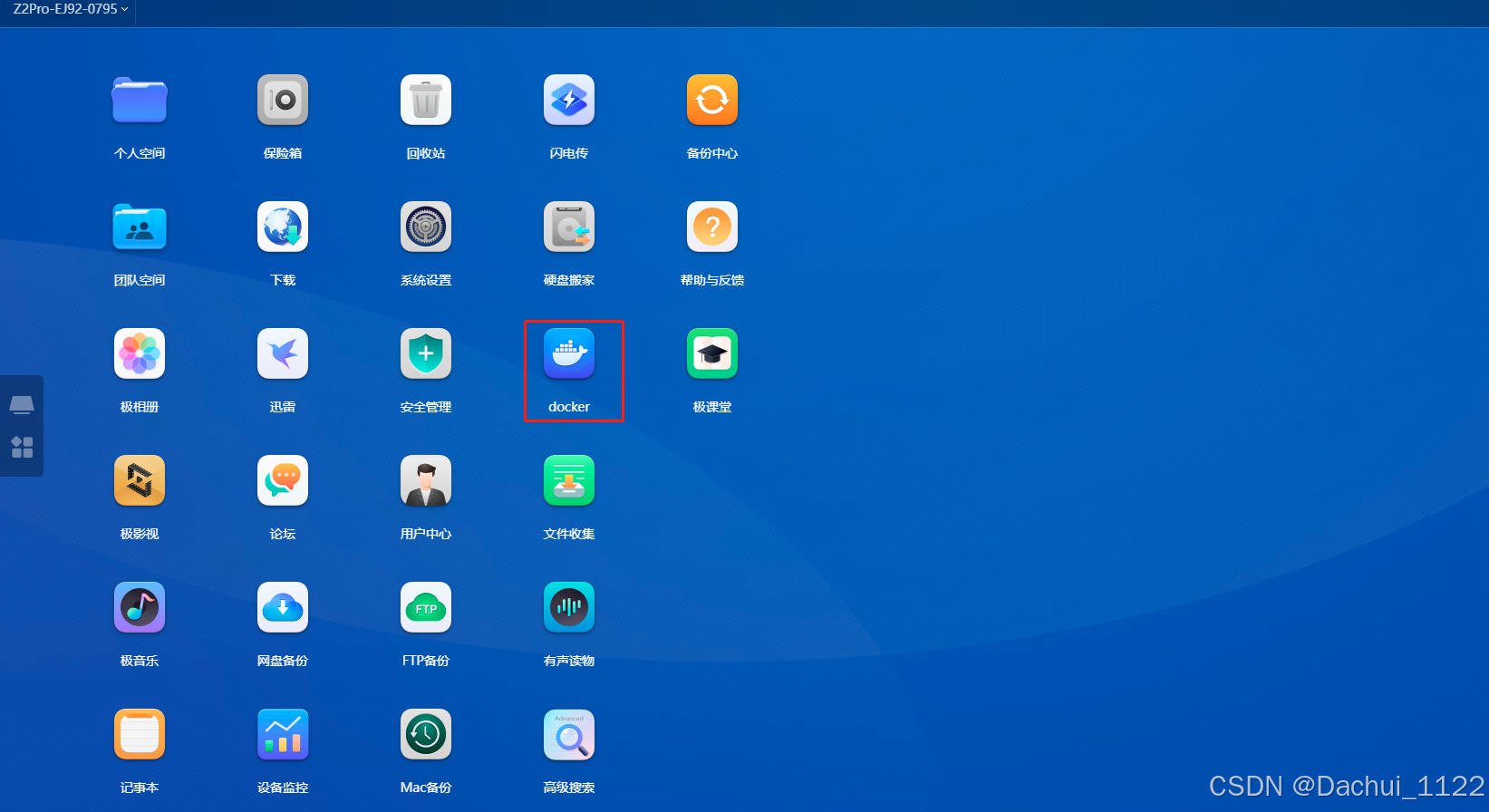The image size is (1489, 812).
Task: Open the 用户中心 user center
Action: coord(426,480)
